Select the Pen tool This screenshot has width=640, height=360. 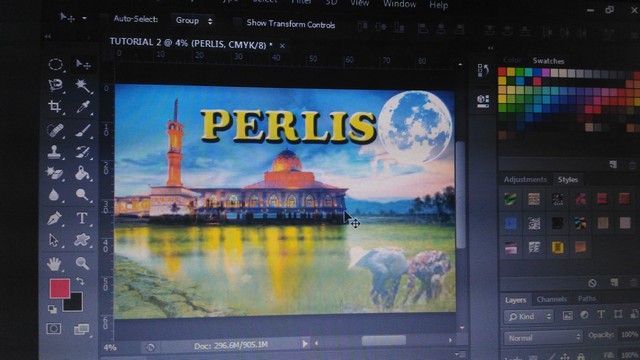click(54, 218)
